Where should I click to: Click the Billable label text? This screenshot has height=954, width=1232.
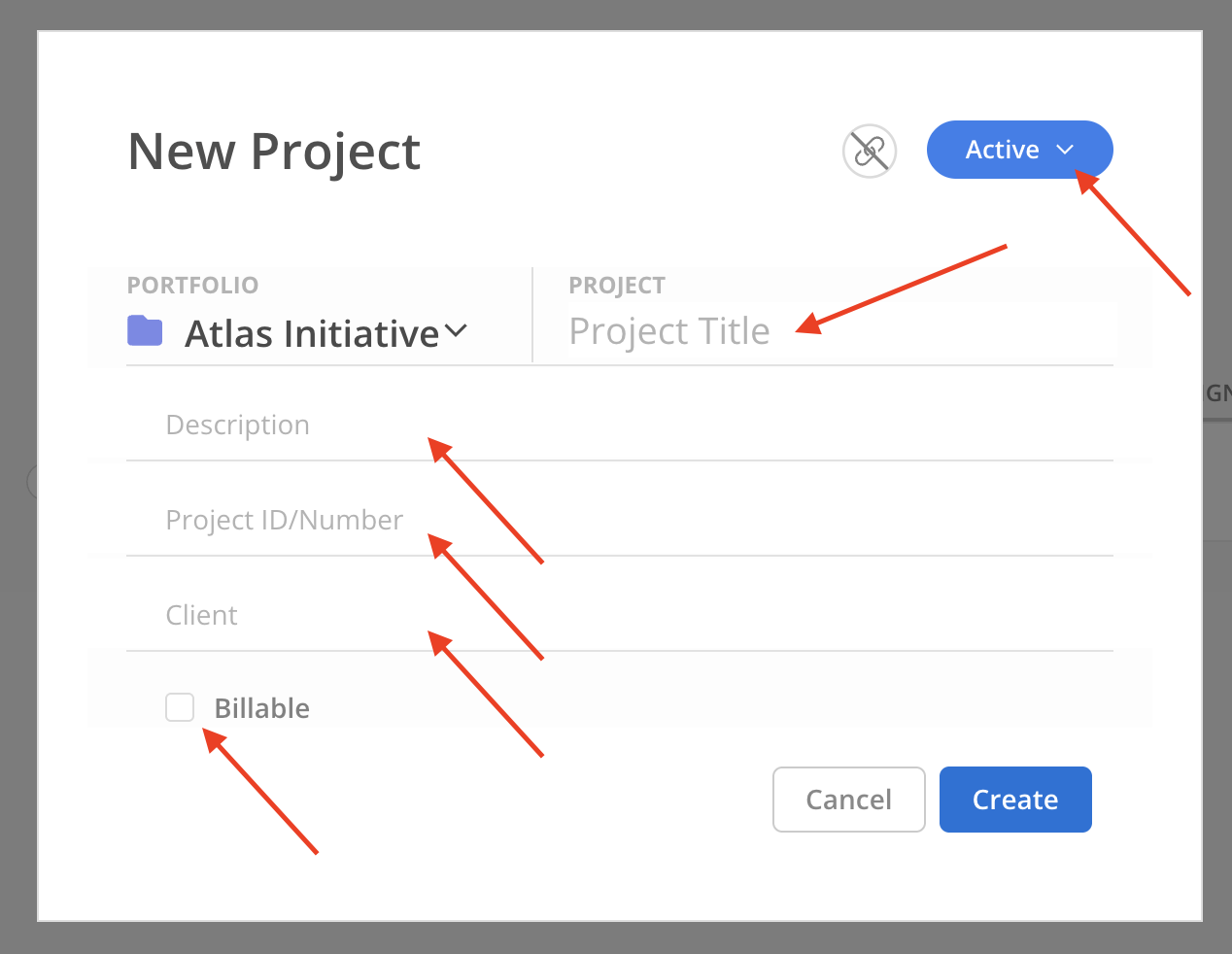click(x=261, y=708)
